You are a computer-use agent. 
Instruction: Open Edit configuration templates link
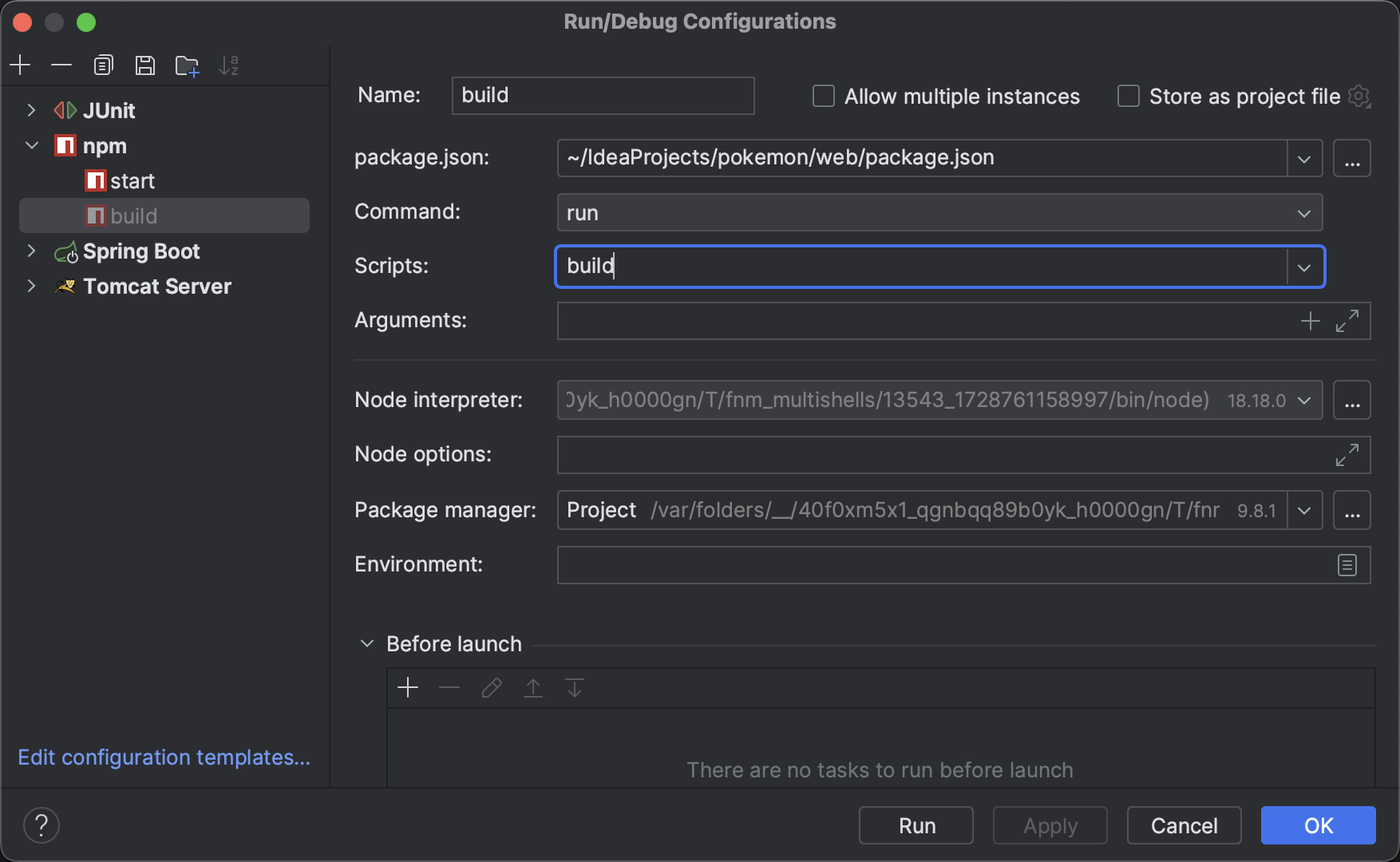[x=164, y=757]
